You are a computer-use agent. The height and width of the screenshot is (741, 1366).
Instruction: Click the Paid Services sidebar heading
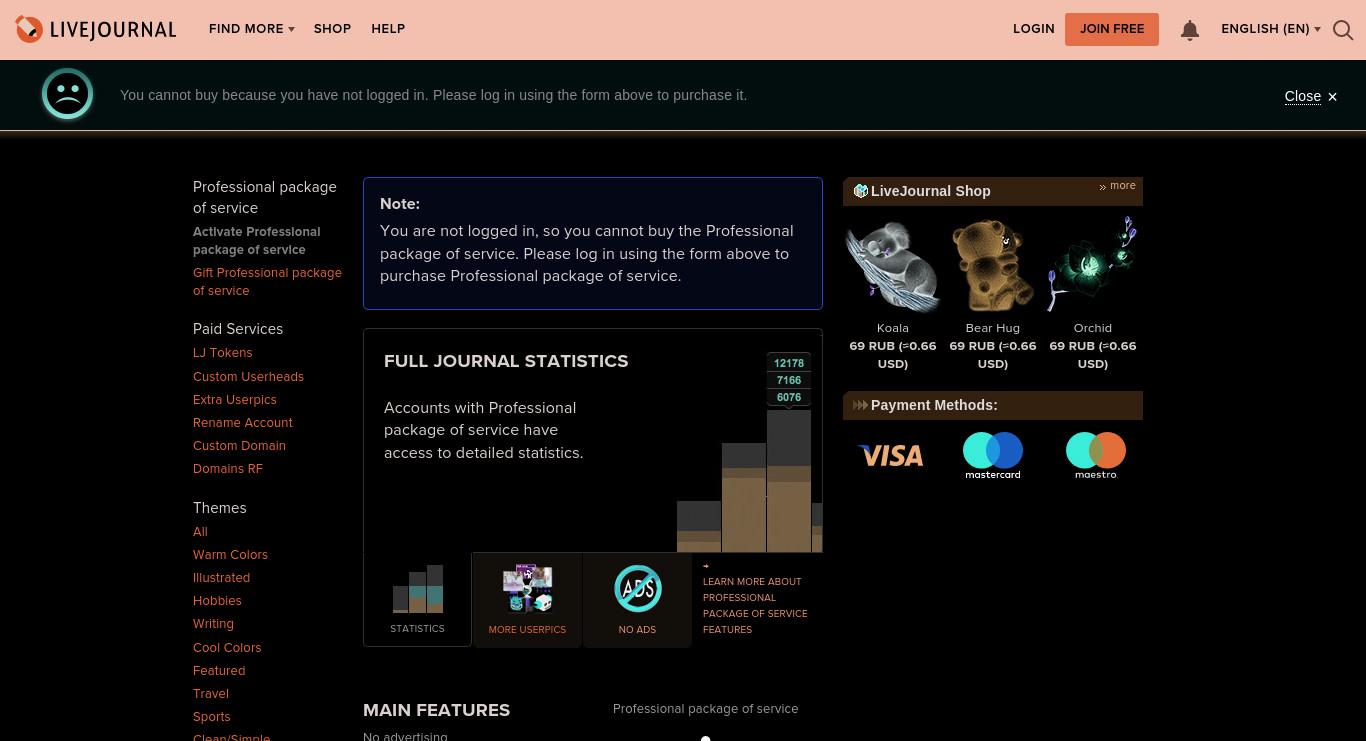click(x=238, y=329)
